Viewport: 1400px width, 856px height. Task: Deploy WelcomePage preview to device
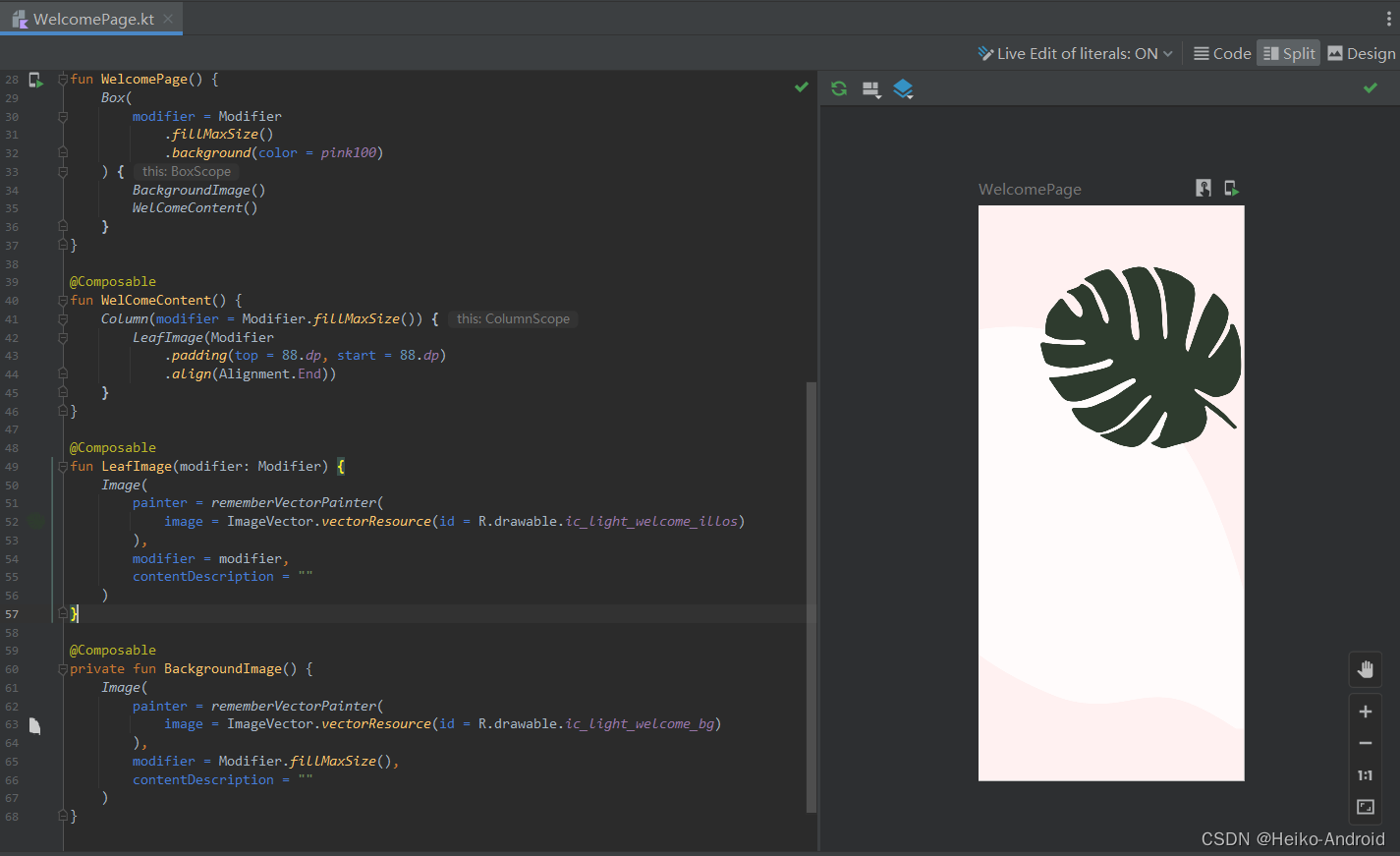(x=1231, y=188)
